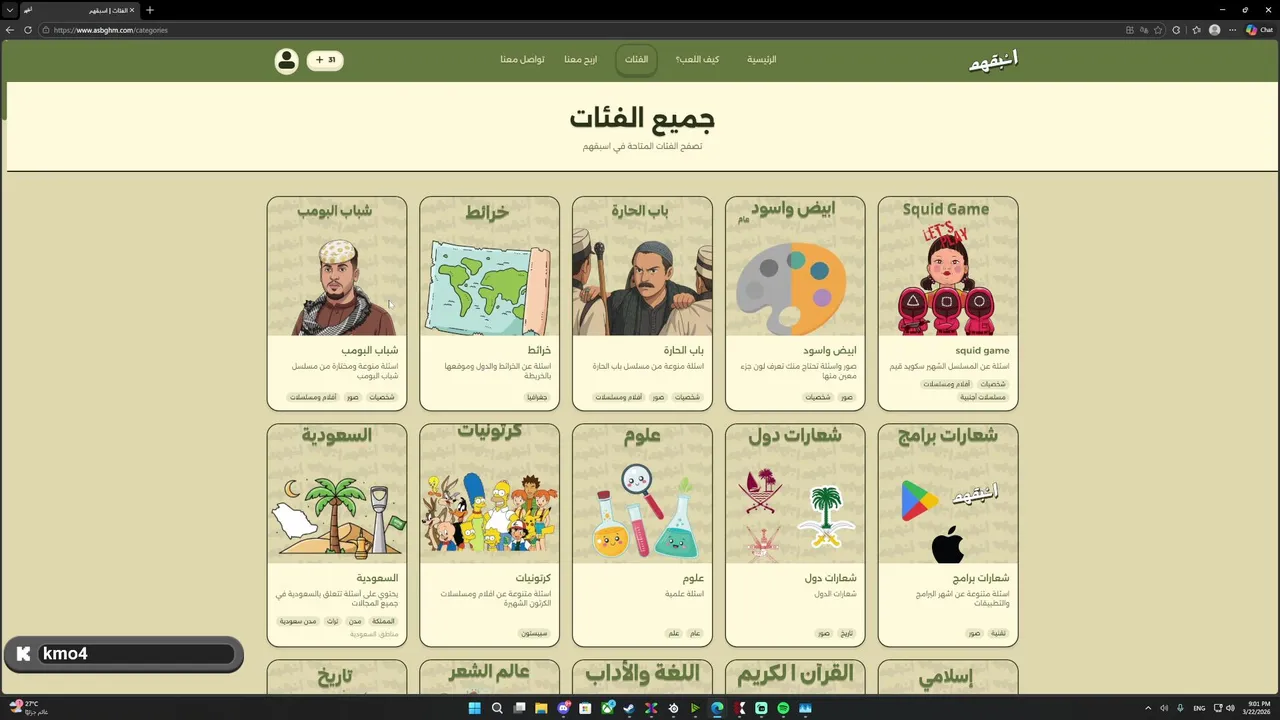Open Copilot Chat button
Viewport: 1280px width, 720px height.
pos(1259,30)
